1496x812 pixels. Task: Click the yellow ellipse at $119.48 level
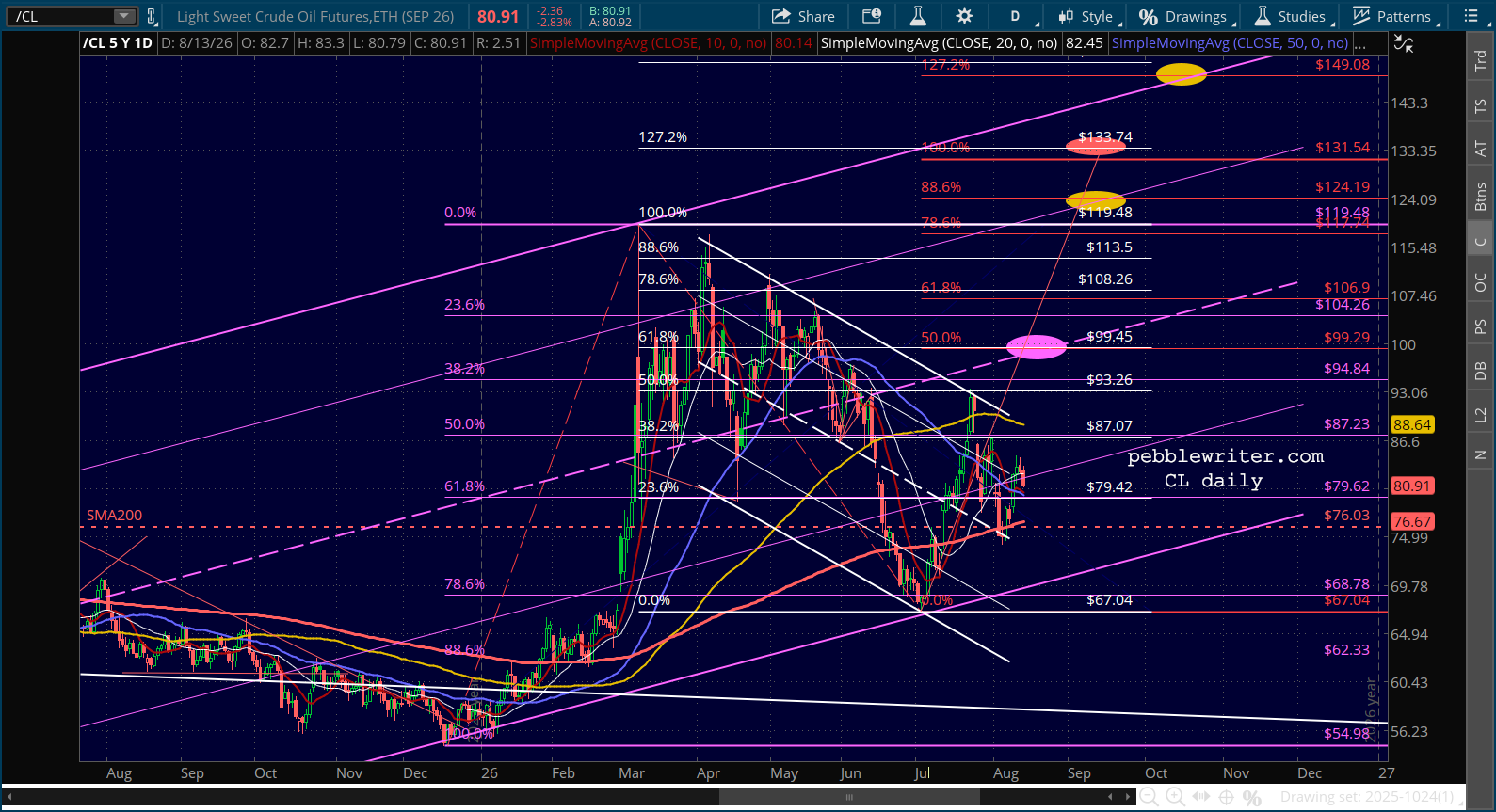pyautogui.click(x=1096, y=199)
